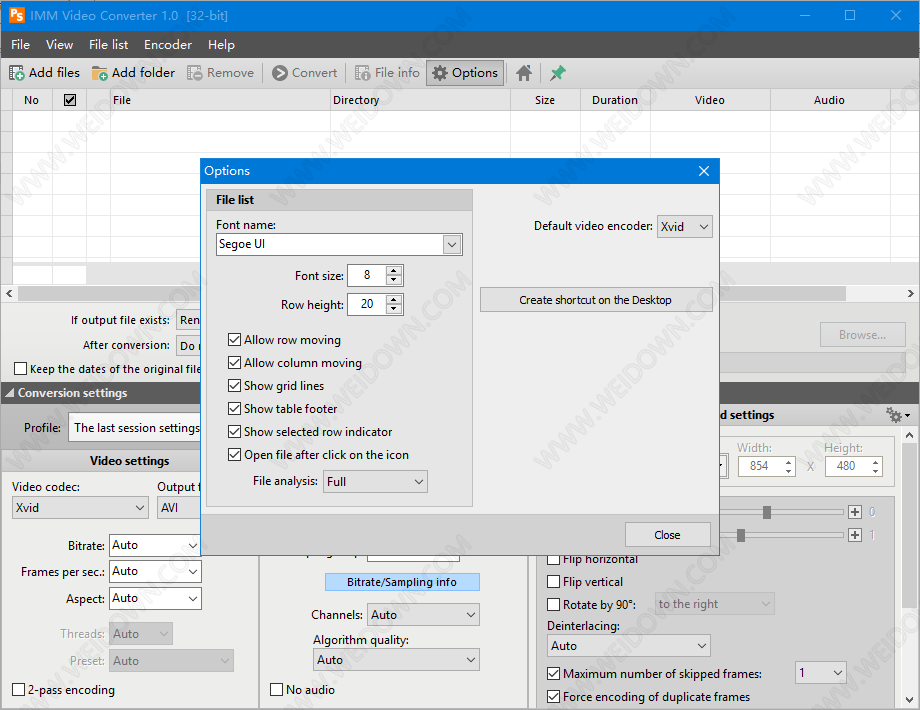Collapse the Conversion settings section
Screen dimensions: 920x710
pyautogui.click(x=10, y=393)
